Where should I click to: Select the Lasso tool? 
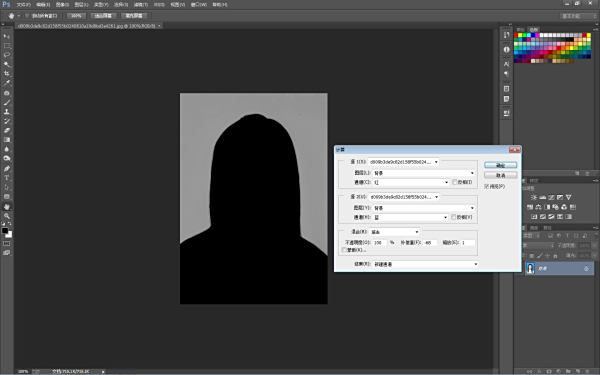tap(7, 55)
